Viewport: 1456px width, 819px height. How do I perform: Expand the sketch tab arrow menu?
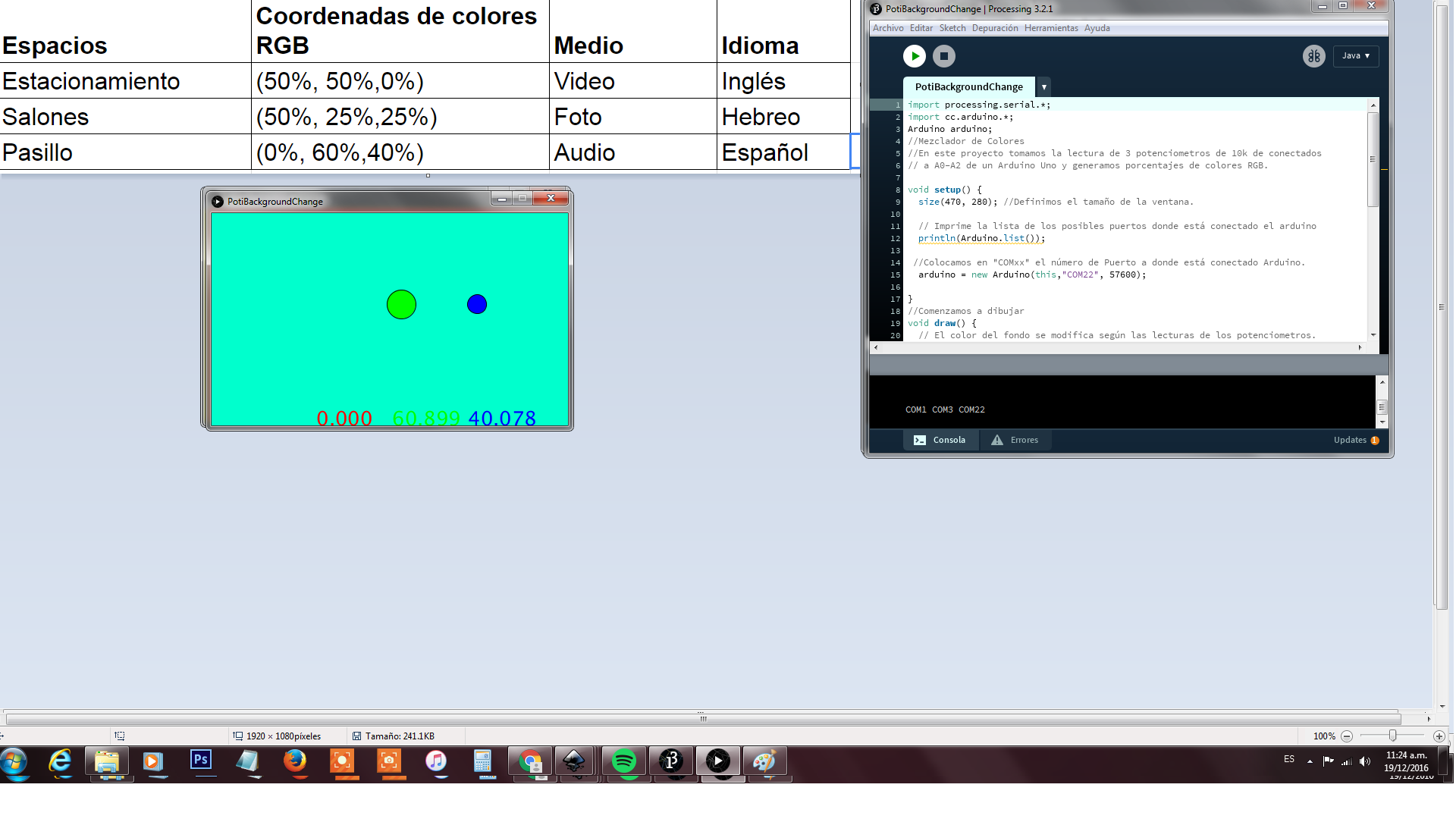click(x=1043, y=86)
